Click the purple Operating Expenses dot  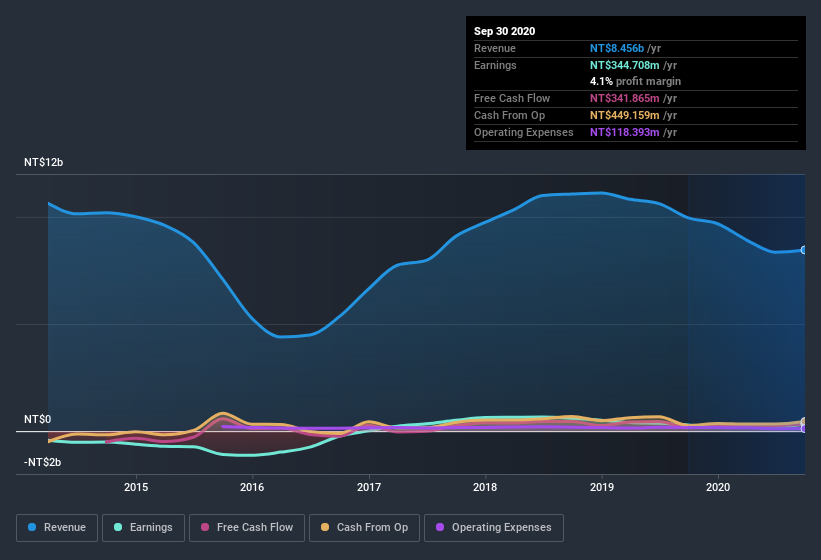tap(440, 527)
